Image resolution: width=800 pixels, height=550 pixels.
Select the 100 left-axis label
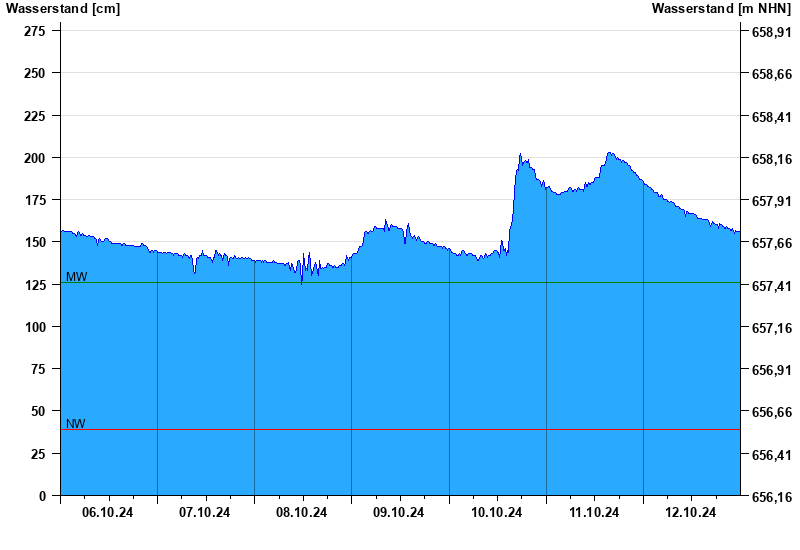coord(35,327)
